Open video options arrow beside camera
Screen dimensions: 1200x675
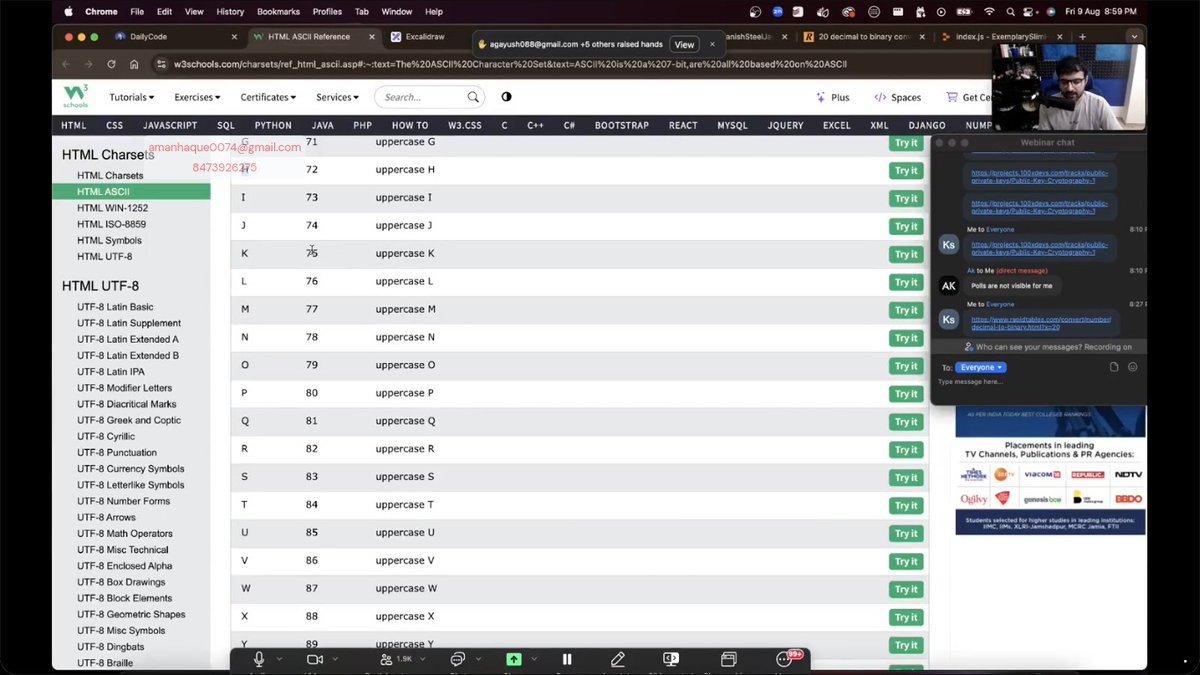335,659
